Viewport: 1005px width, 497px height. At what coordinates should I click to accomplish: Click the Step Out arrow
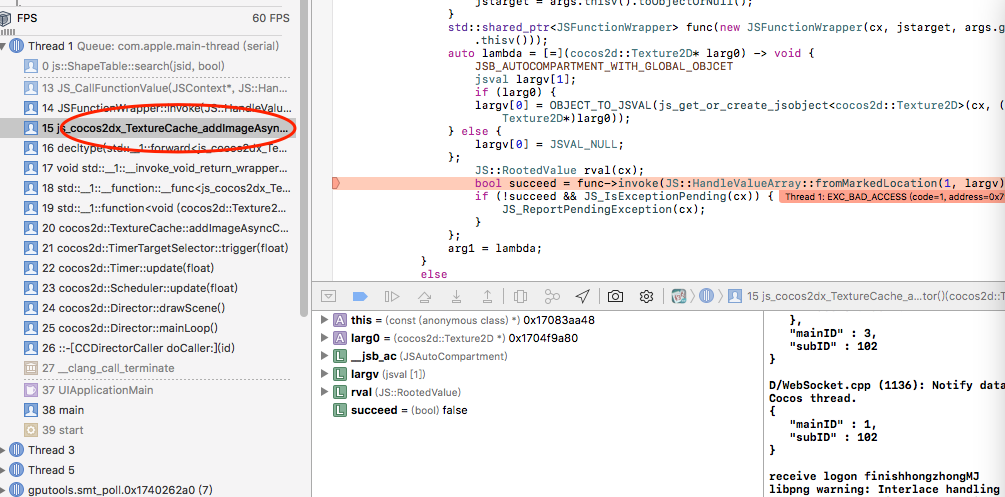(487, 296)
